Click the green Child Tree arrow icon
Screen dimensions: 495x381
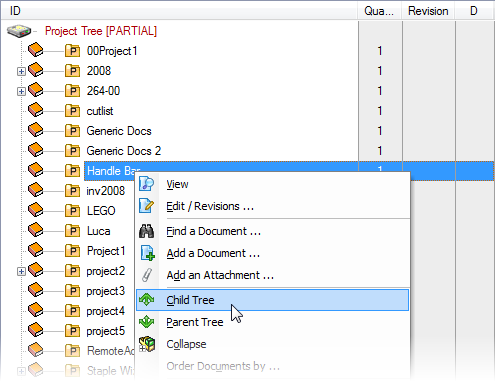[x=146, y=300]
